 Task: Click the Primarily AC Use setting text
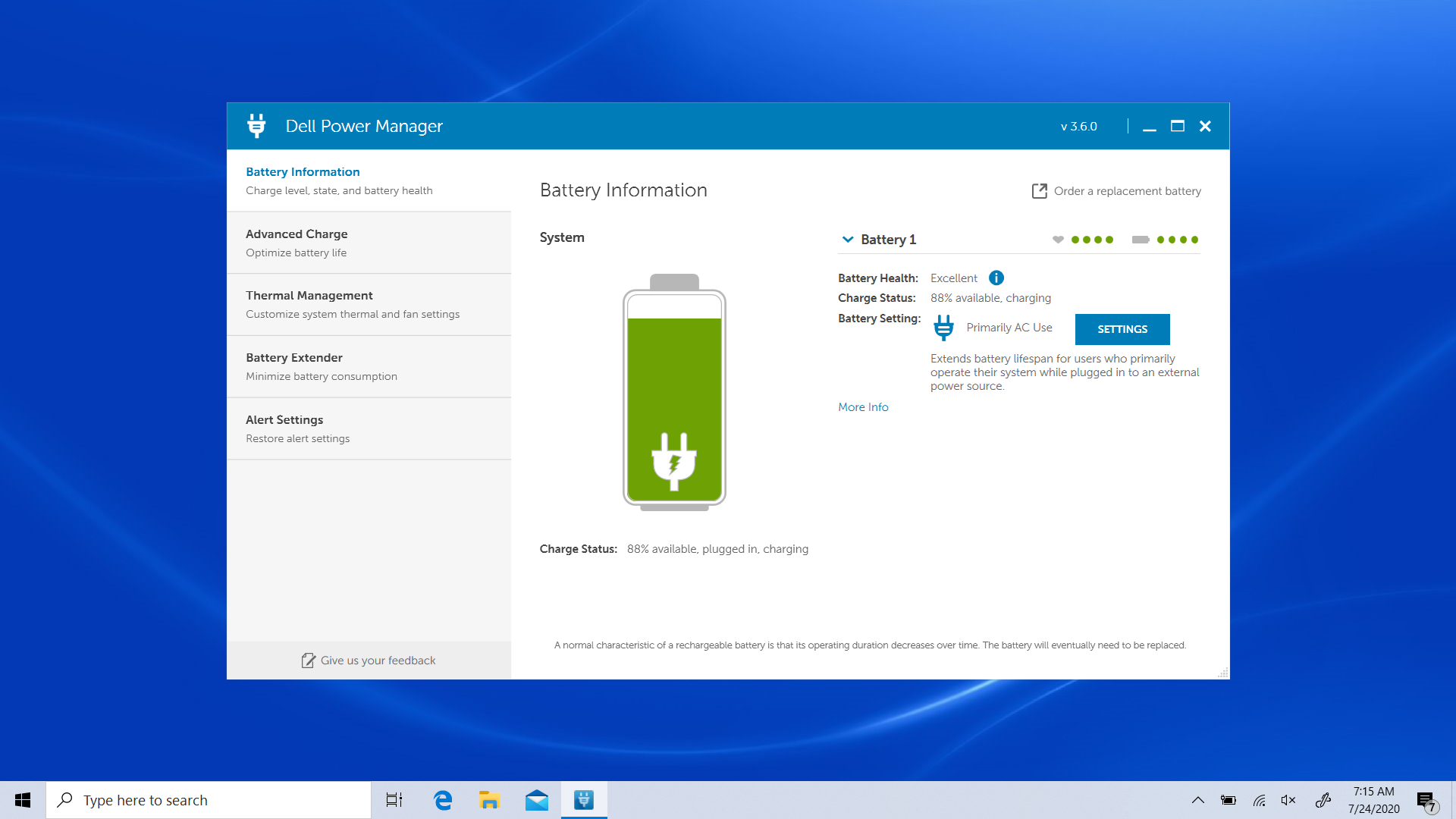[1009, 328]
